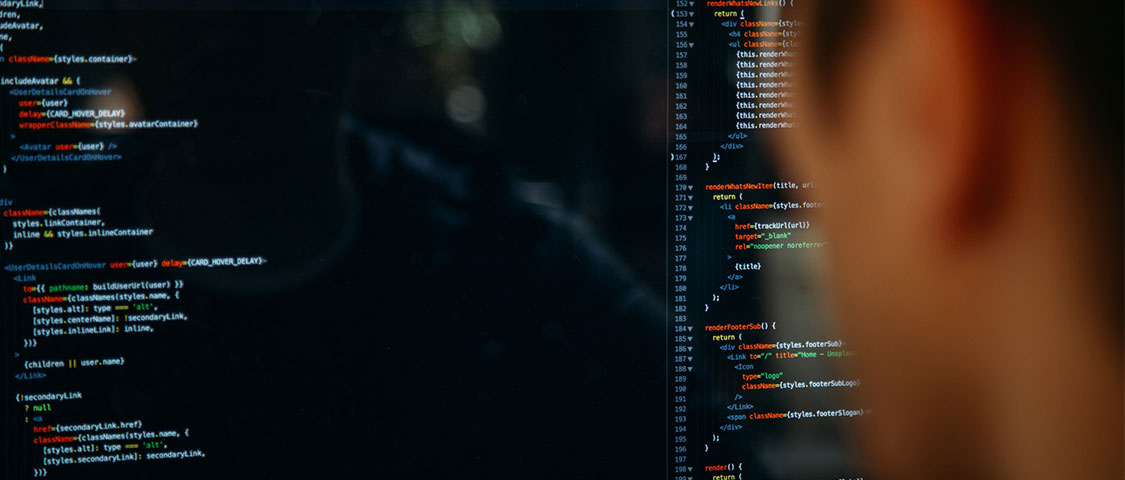Collapse the fold arrow at line 152

[x=691, y=4]
